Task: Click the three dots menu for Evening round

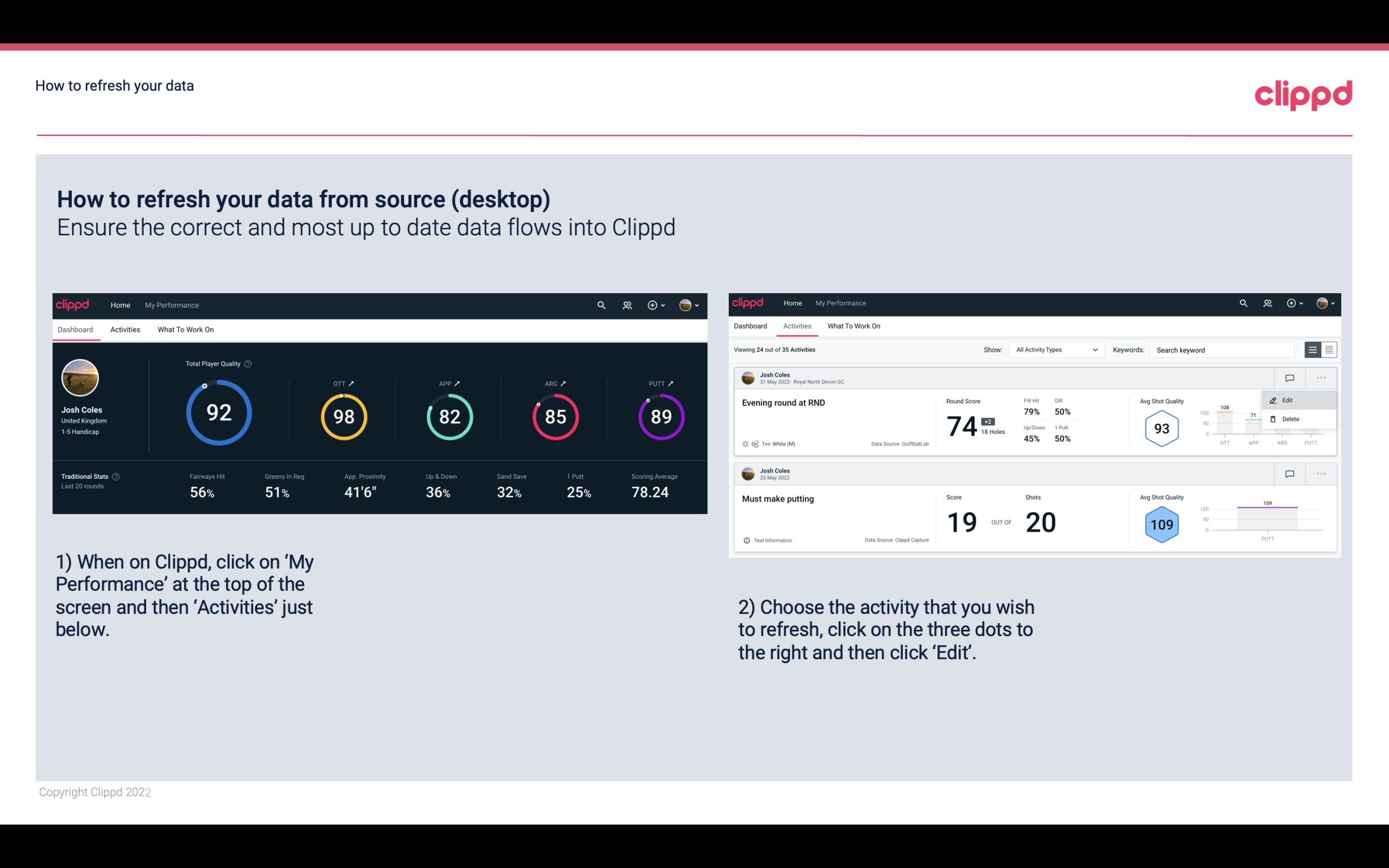Action: [x=1321, y=377]
